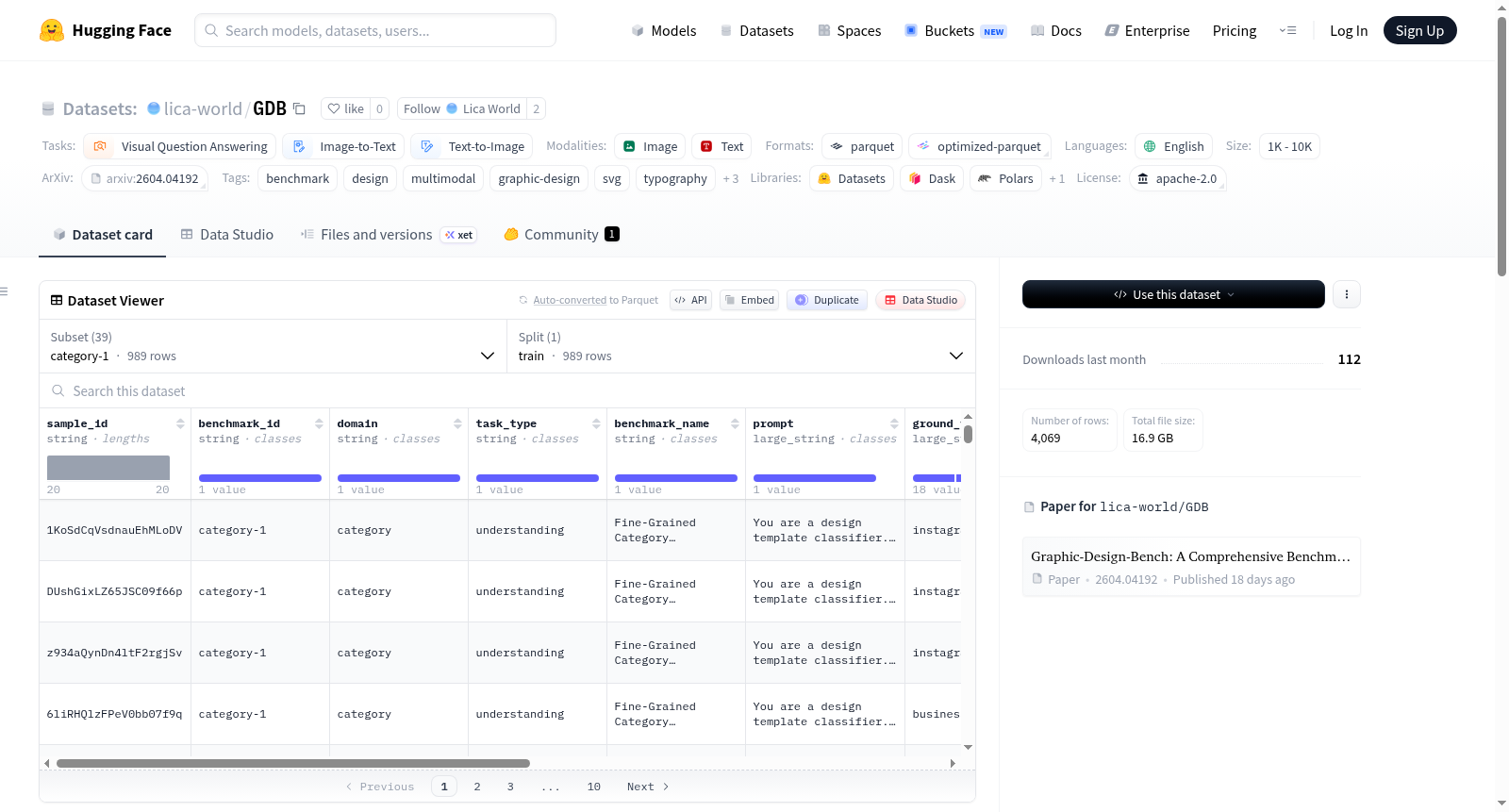Select the optimized-parquet format tag
This screenshot has width=1509, height=812.
point(979,146)
